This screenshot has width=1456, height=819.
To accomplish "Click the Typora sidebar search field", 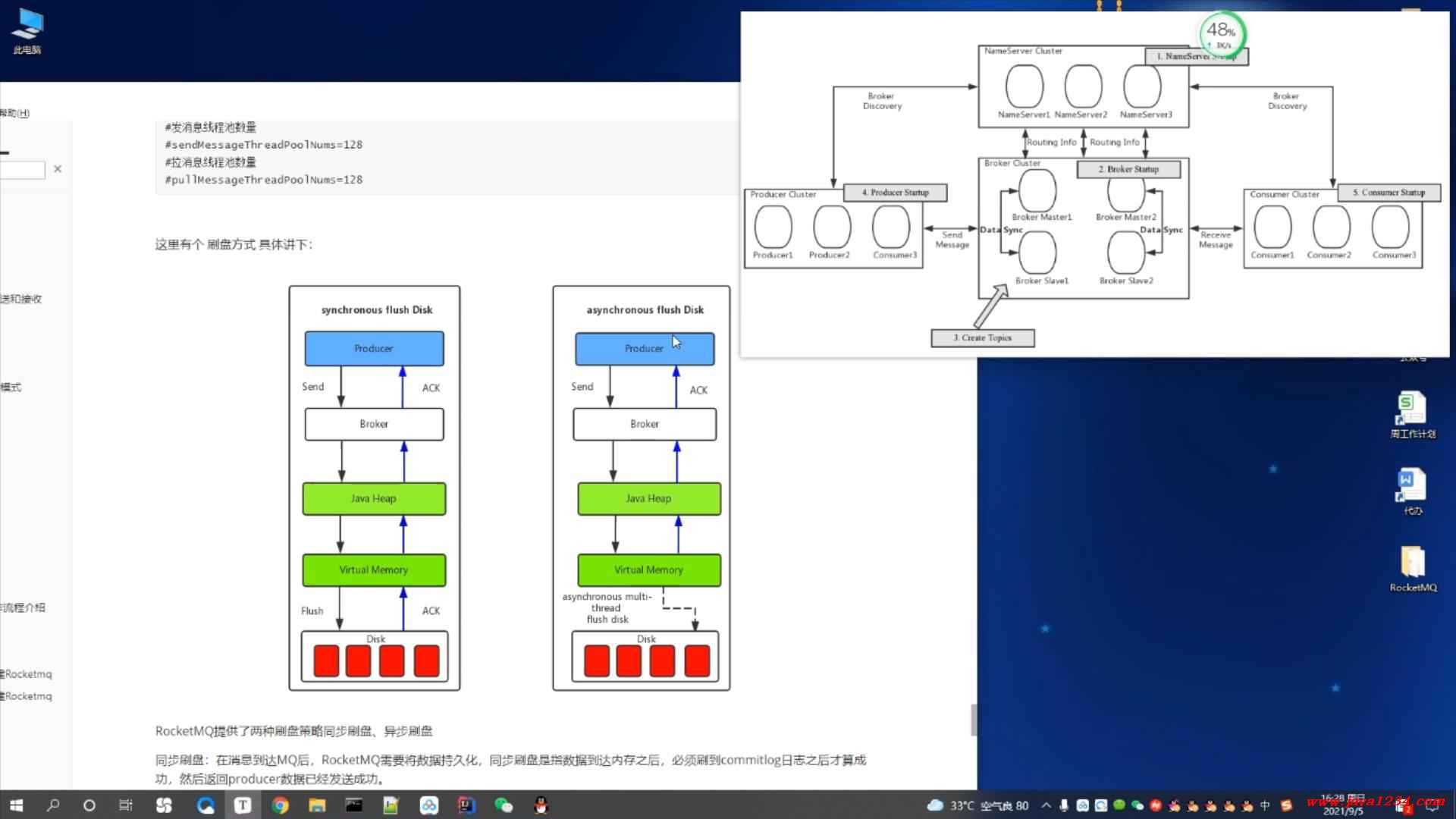I will pos(22,170).
